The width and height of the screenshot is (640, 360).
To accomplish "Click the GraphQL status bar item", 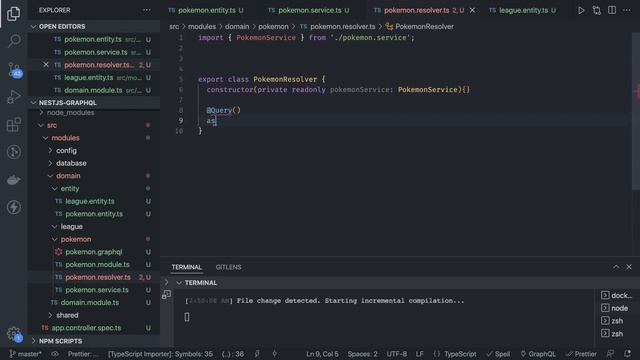I will click(x=538, y=354).
